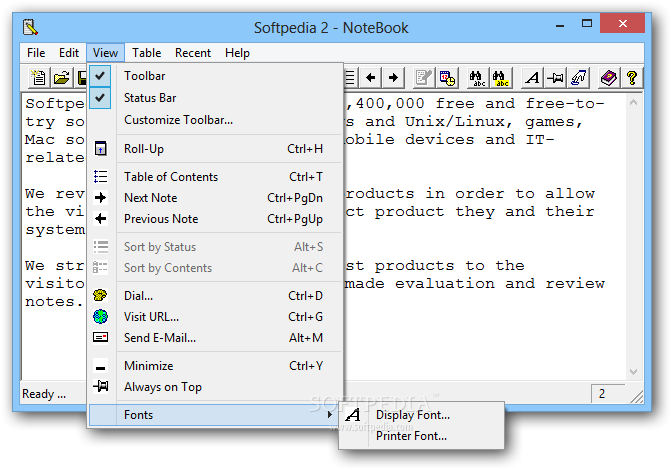Viewport: 672px width, 470px height.
Task: Open the Recent menu
Action: click(193, 53)
